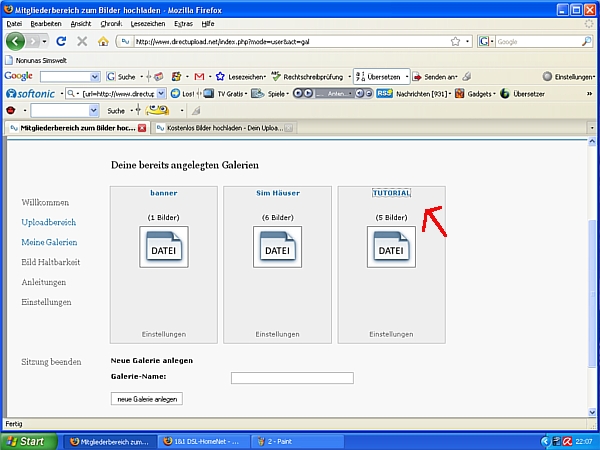Click the RSS icon in Softonic toolbar
Image resolution: width=600 pixels, height=450 pixels.
(x=383, y=93)
